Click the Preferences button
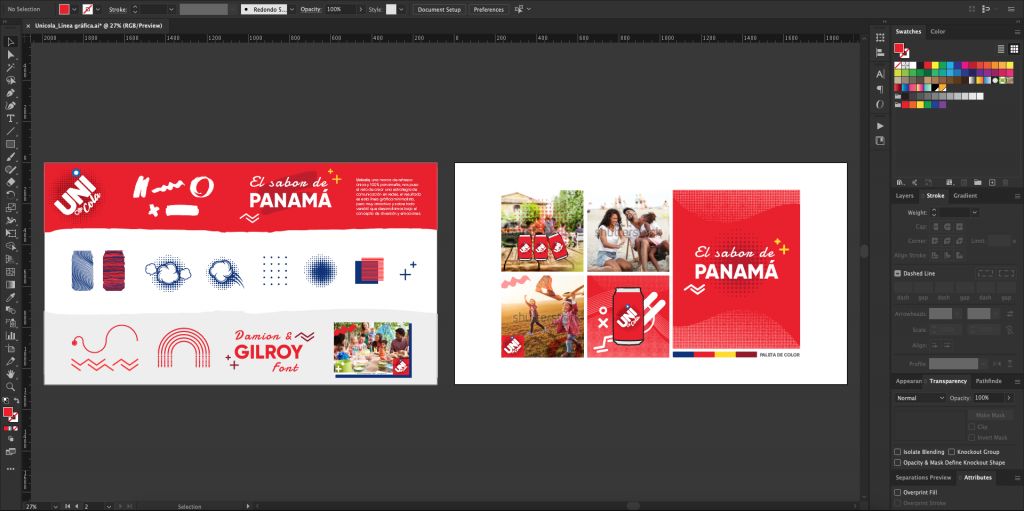Image resolution: width=1024 pixels, height=511 pixels. 488,9
